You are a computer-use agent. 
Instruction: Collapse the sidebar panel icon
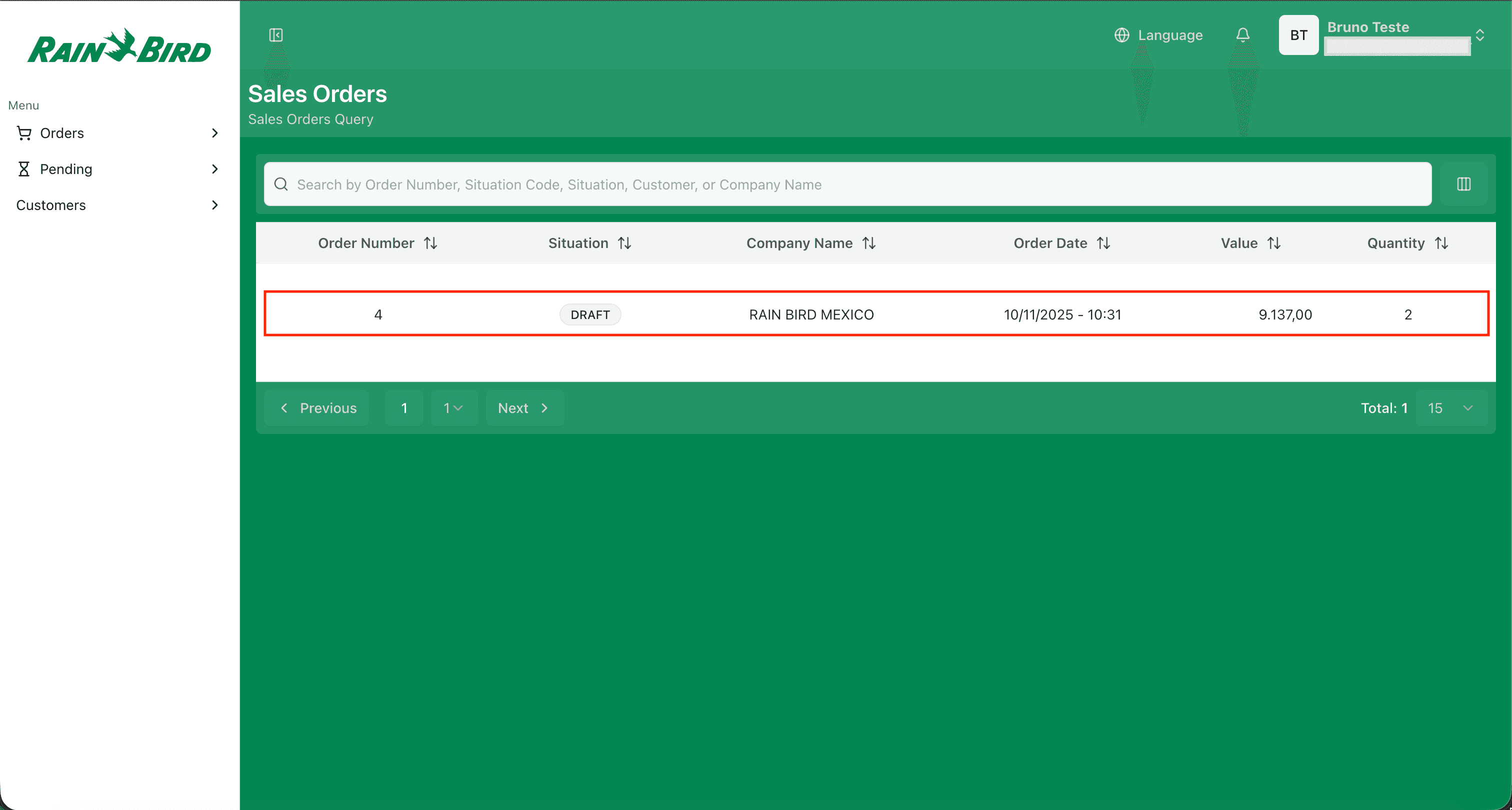tap(276, 35)
